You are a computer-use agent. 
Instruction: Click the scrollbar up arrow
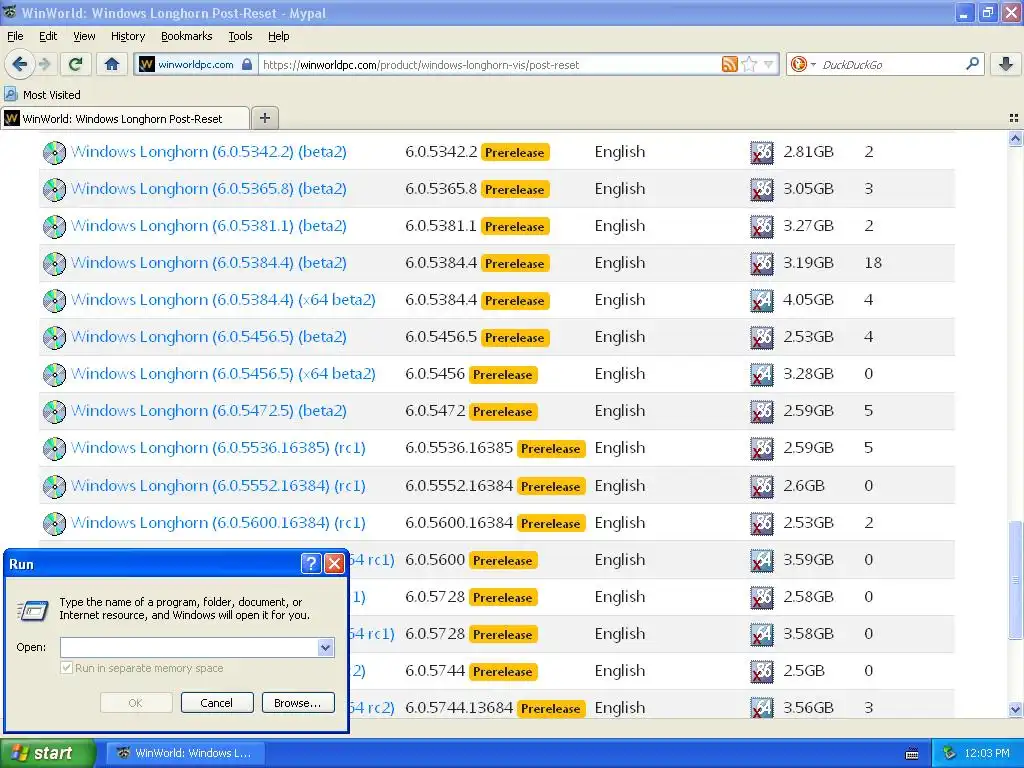[x=1015, y=138]
